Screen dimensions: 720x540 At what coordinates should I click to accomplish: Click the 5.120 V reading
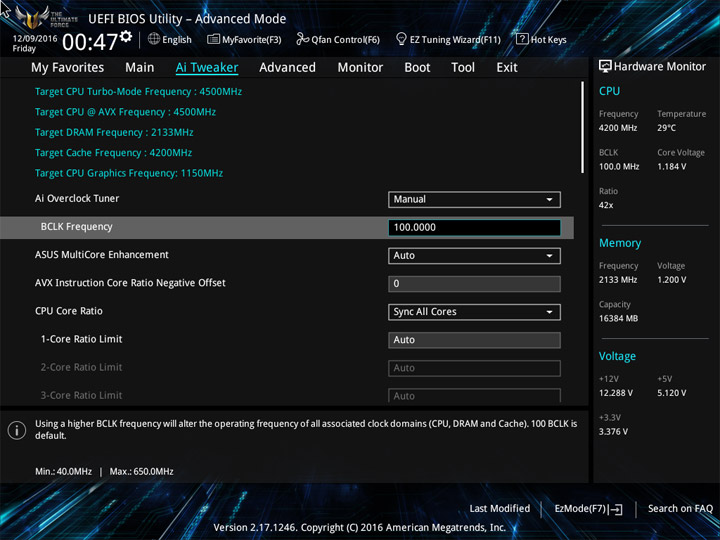[x=671, y=393]
